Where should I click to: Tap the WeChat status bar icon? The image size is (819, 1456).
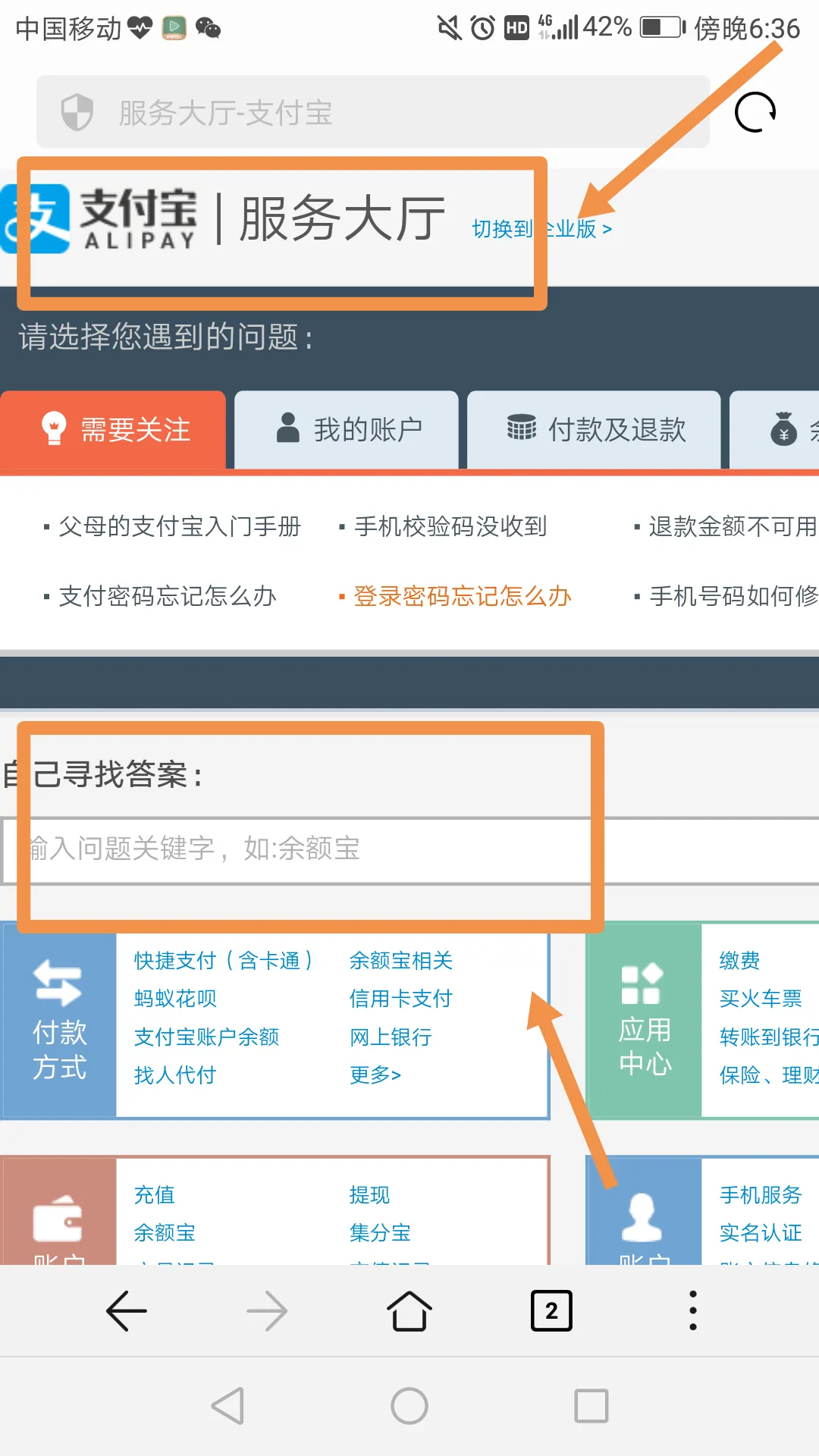(208, 28)
